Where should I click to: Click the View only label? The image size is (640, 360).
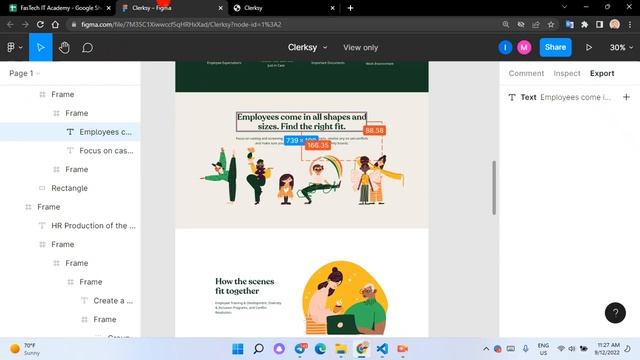pos(360,47)
